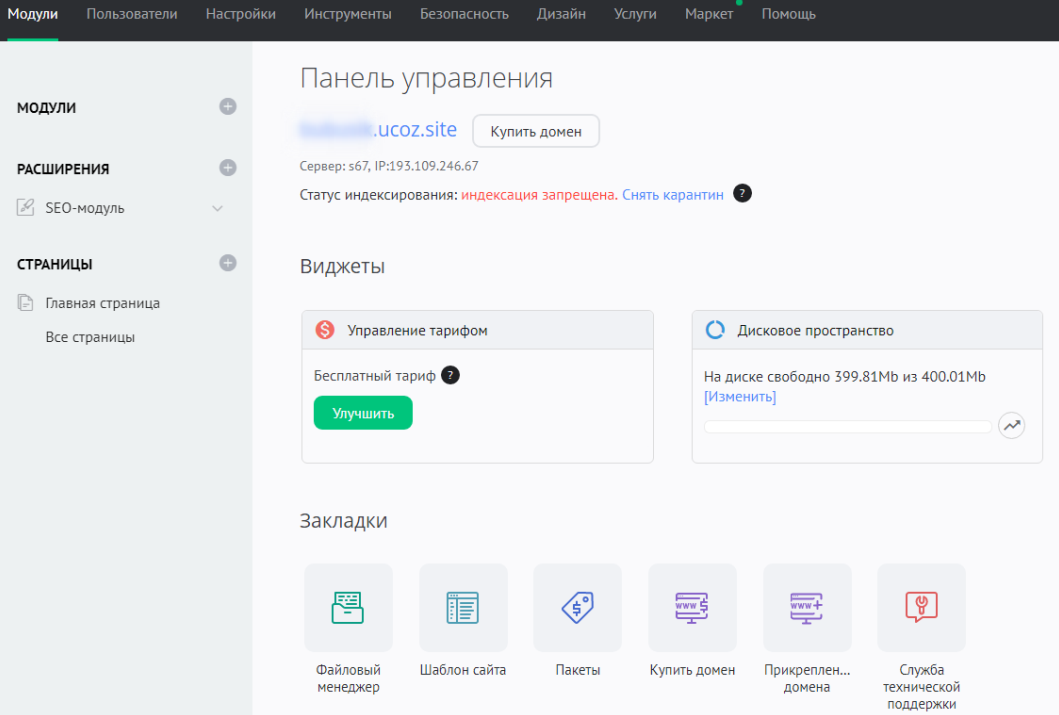This screenshot has height=715, width=1059.
Task: Open the Шаблон сайта bookmark icon
Action: [463, 607]
